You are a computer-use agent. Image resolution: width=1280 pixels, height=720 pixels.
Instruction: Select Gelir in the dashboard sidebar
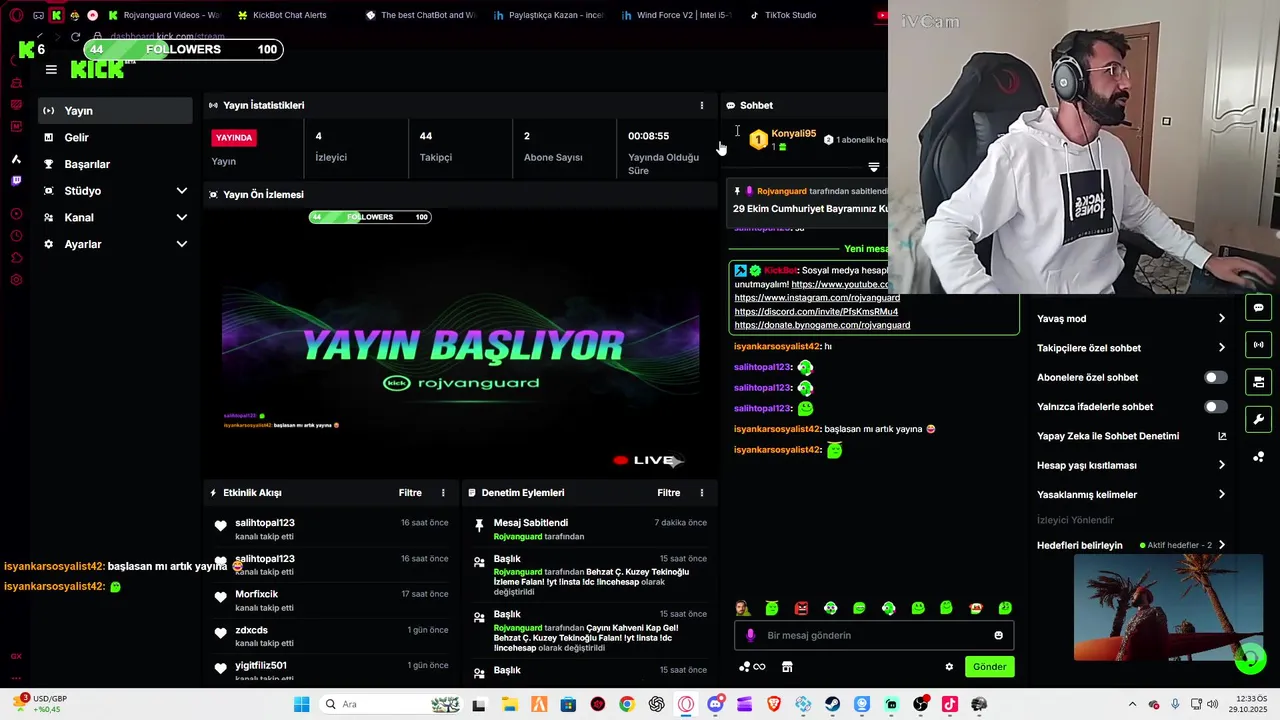tap(115, 138)
